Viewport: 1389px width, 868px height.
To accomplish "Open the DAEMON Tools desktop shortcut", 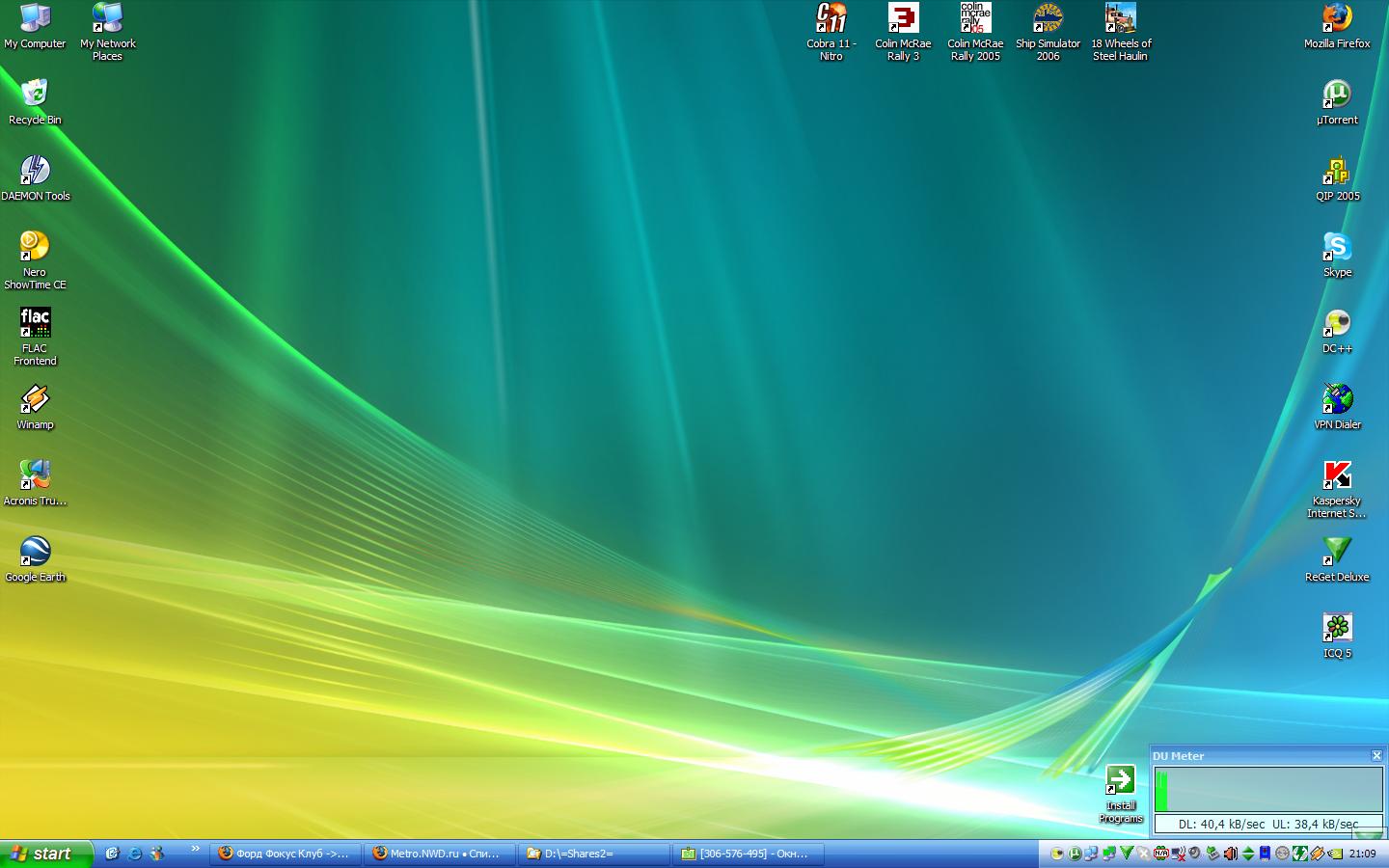I will 35,171.
